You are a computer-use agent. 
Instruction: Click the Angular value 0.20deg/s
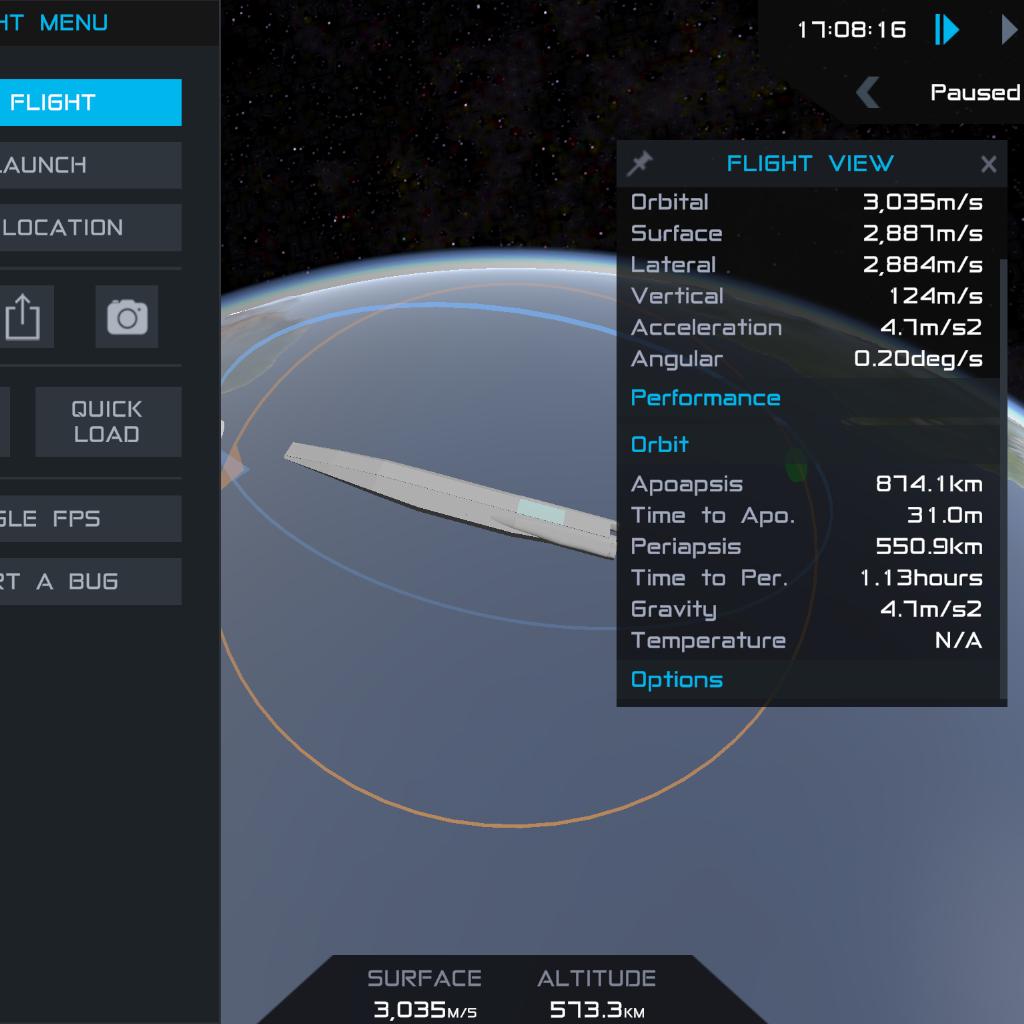point(918,359)
